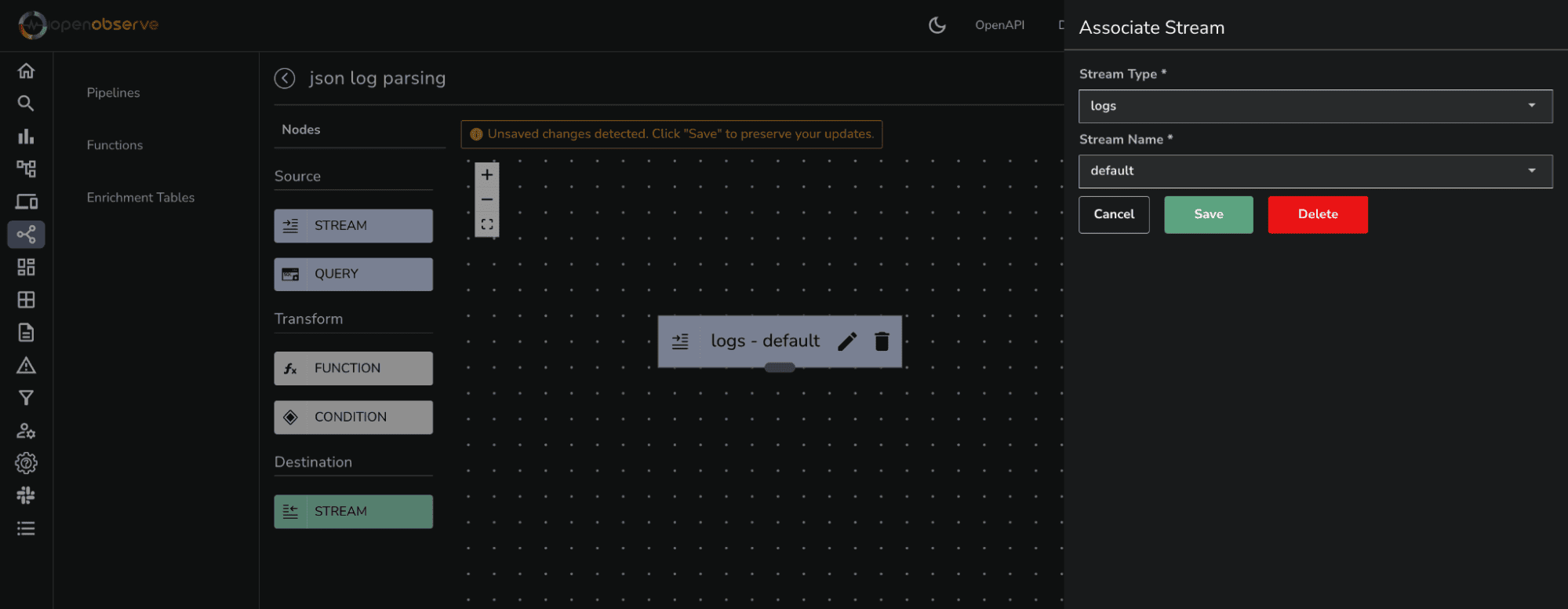The height and width of the screenshot is (609, 1568).
Task: Delete the logs - default node with trash icon
Action: pos(882,341)
